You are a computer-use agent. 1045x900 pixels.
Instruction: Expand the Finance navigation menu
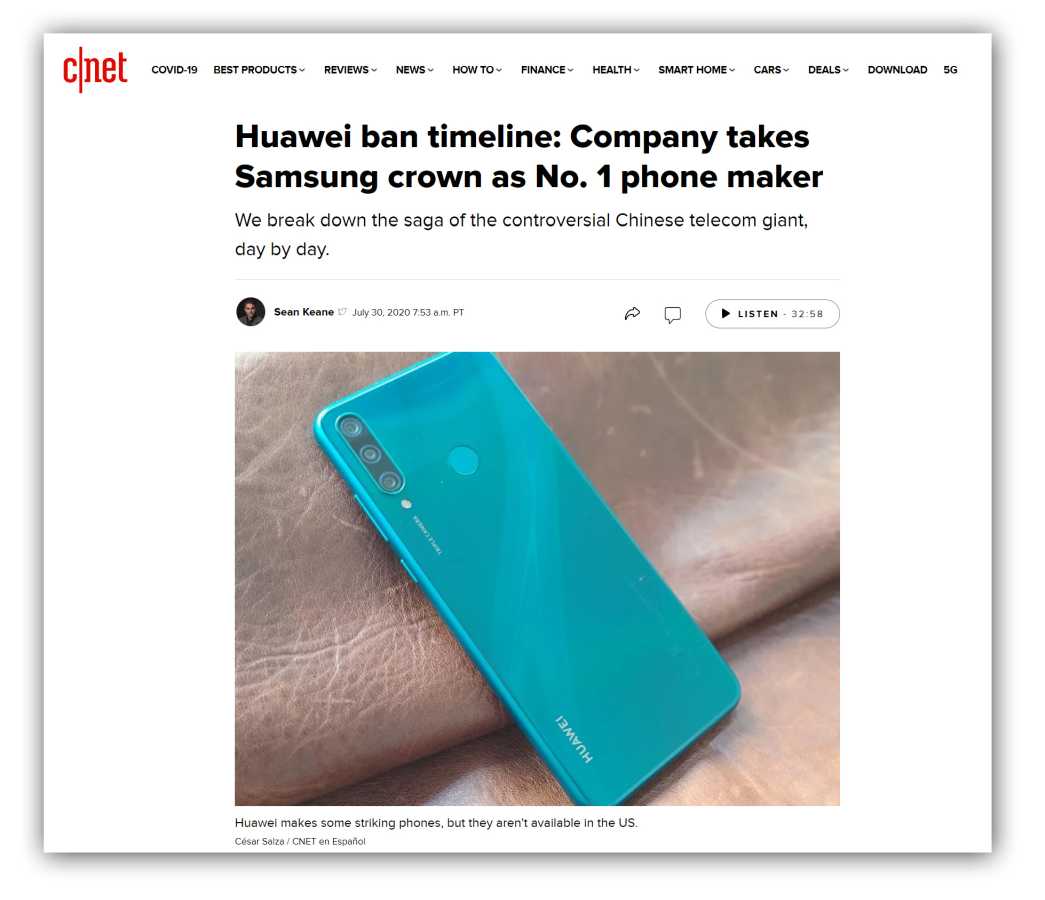(x=547, y=70)
